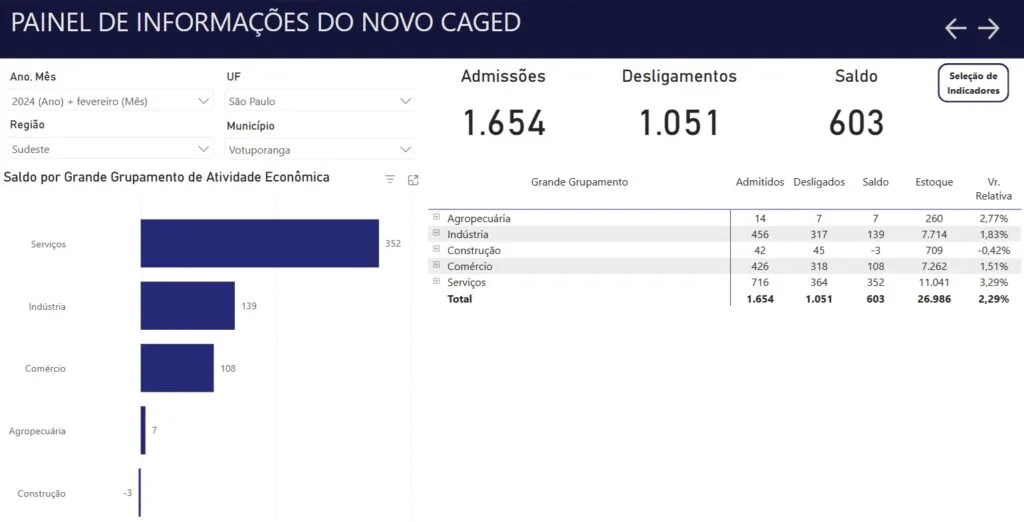Sort table by Vr. Relativa column
This screenshot has height=522, width=1024.
(993, 189)
